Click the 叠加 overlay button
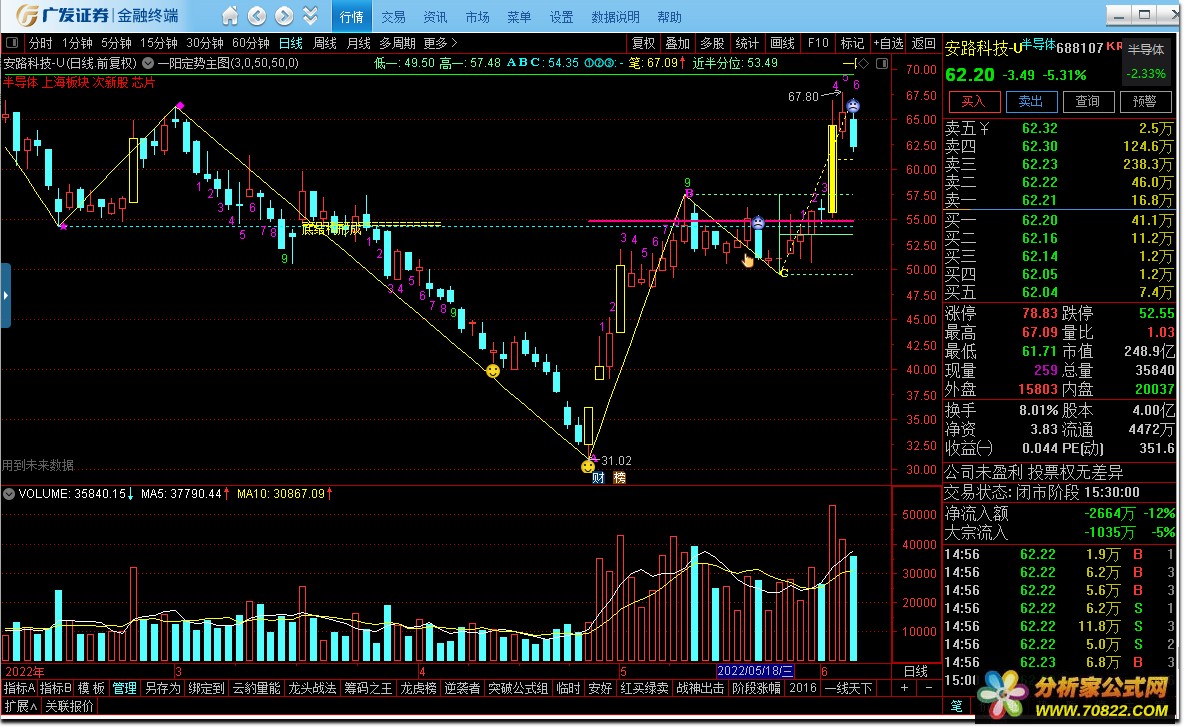The height and width of the screenshot is (727, 1185). (x=677, y=43)
